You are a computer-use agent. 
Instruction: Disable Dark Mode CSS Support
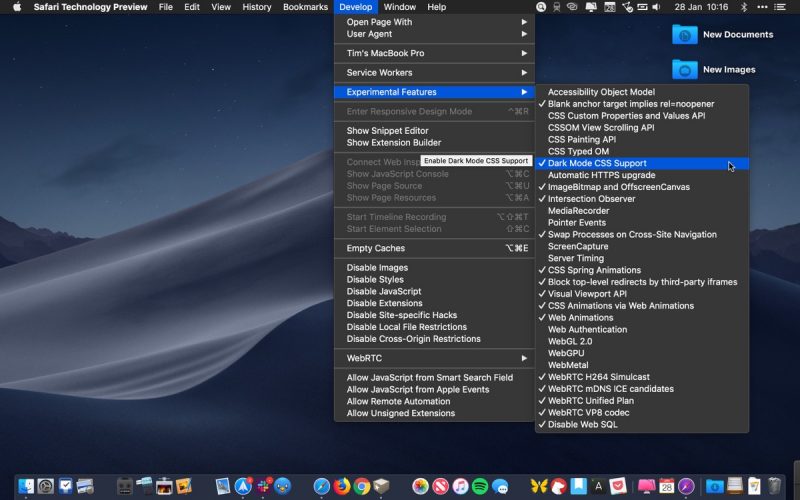[597, 163]
